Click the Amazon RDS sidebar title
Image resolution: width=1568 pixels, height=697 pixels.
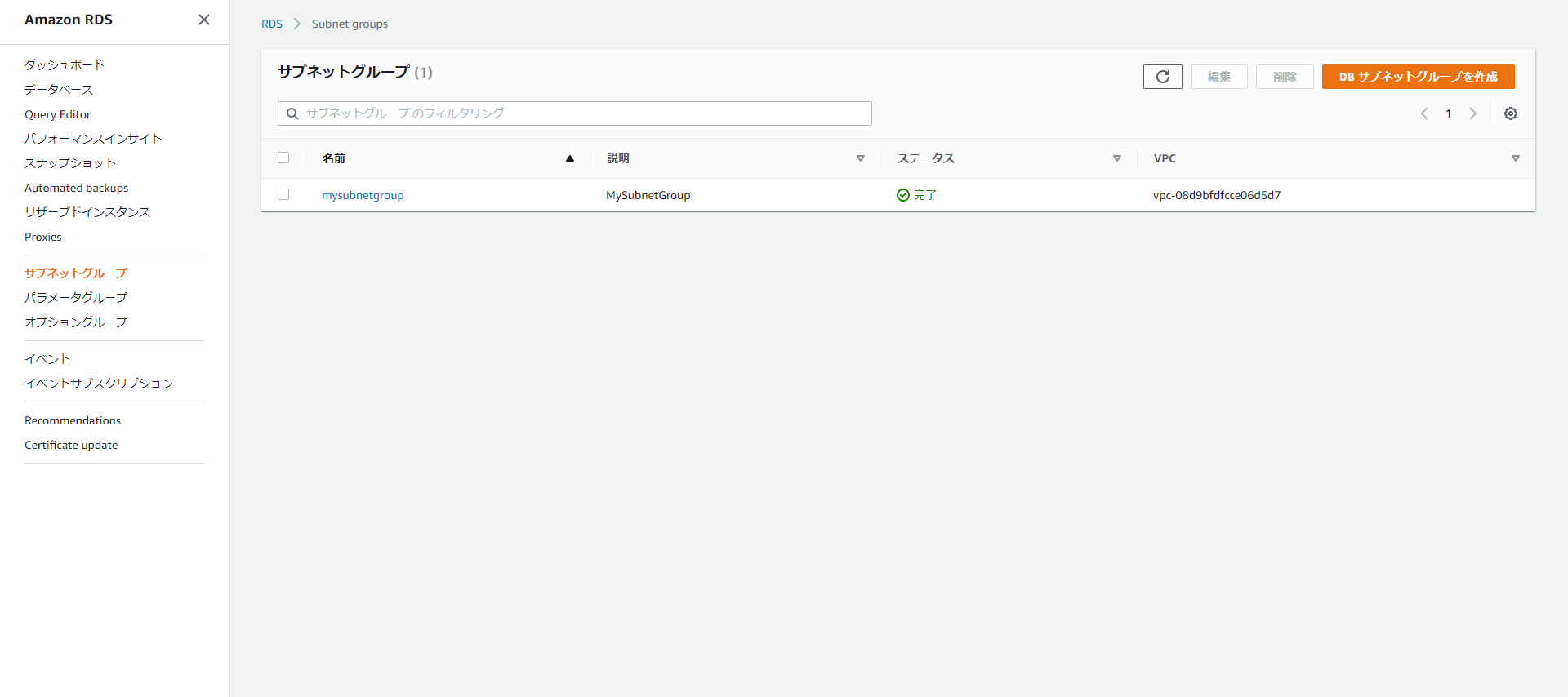69,20
